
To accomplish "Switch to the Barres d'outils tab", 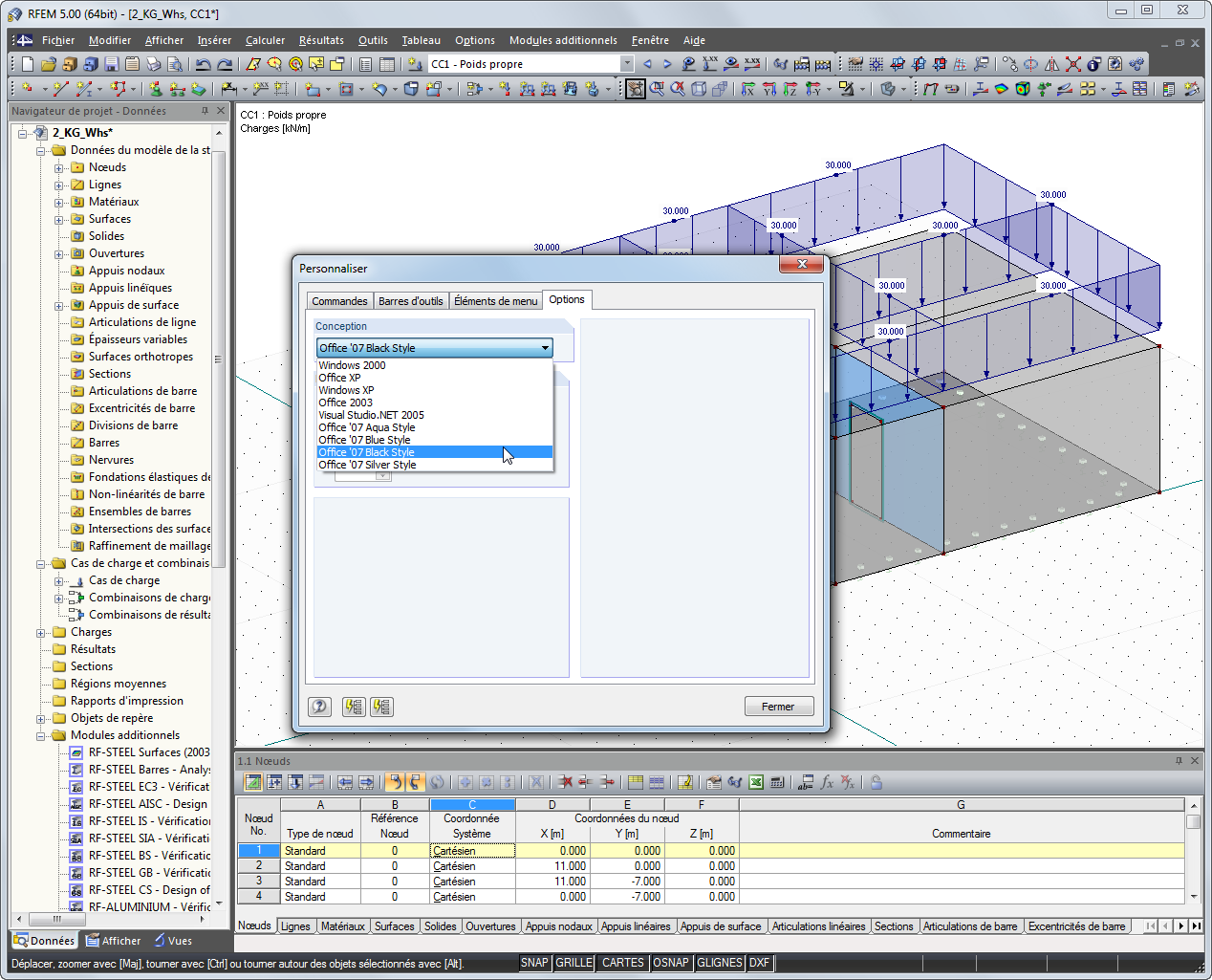I will click(410, 301).
